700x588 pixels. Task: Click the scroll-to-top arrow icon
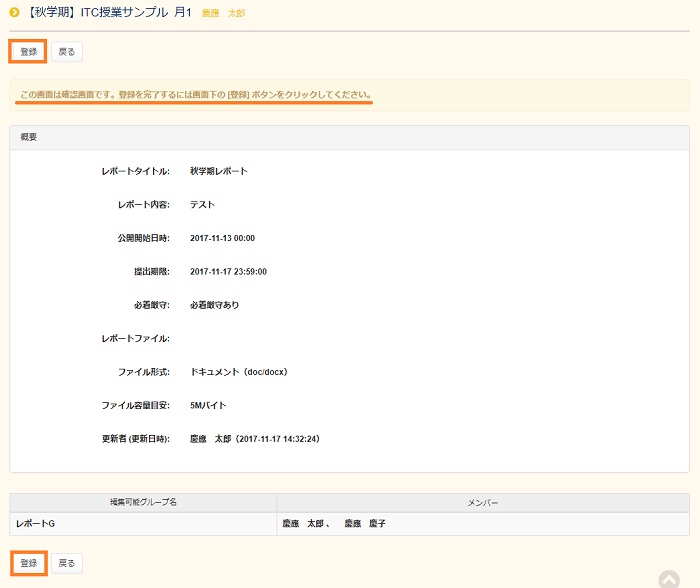pyautogui.click(x=669, y=579)
